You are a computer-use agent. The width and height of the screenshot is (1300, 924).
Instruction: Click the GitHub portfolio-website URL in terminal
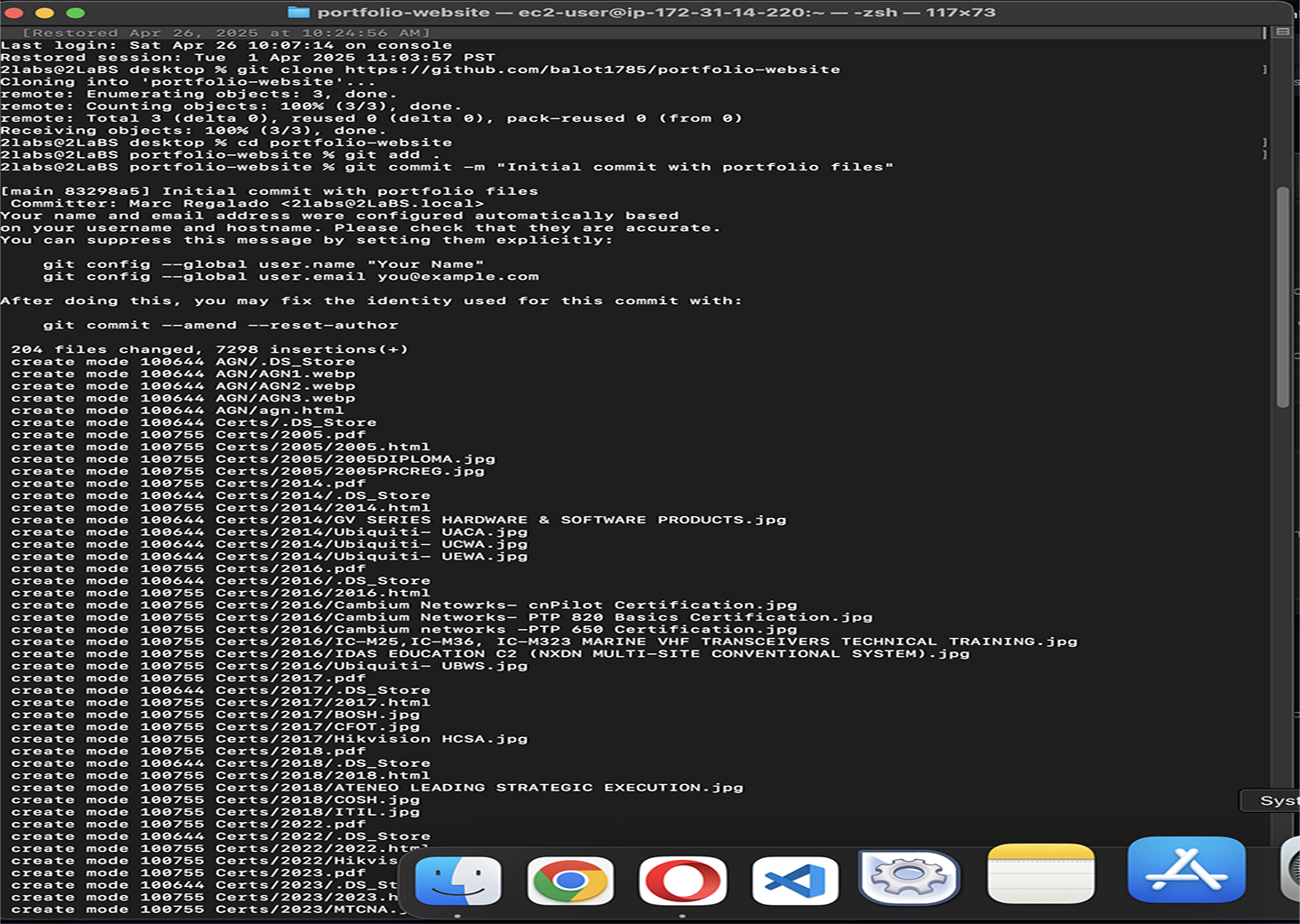click(x=592, y=69)
